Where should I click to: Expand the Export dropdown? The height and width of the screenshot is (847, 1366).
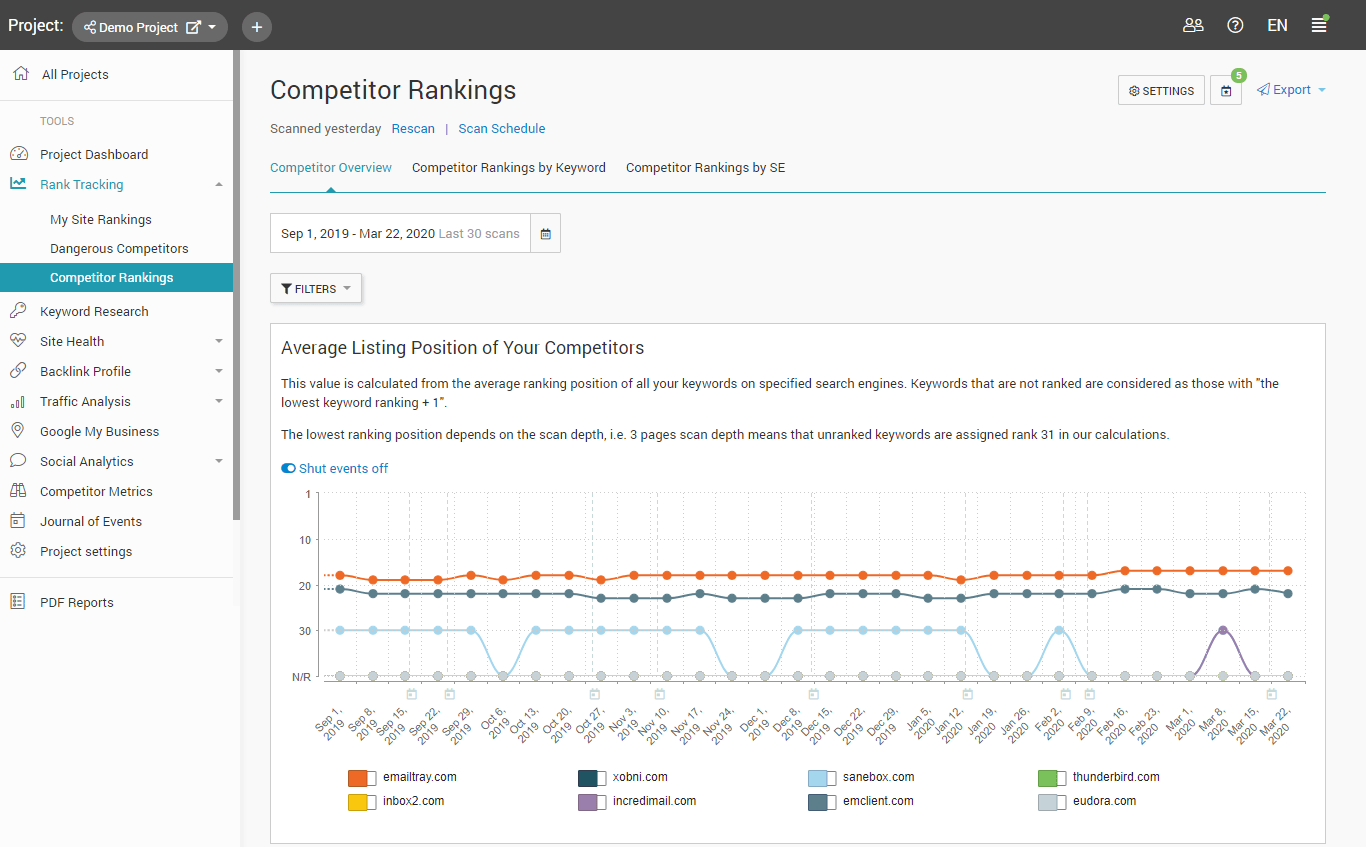pyautogui.click(x=1291, y=90)
